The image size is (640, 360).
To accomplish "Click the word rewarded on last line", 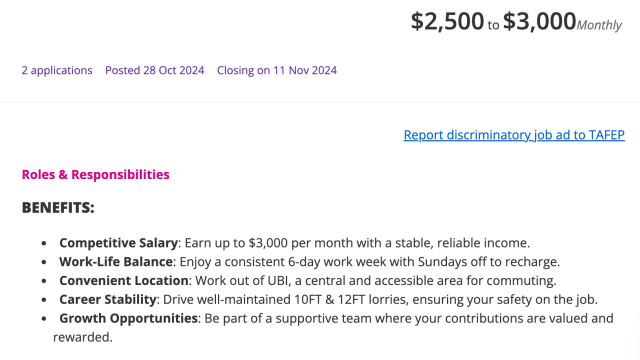I will tap(81, 338).
